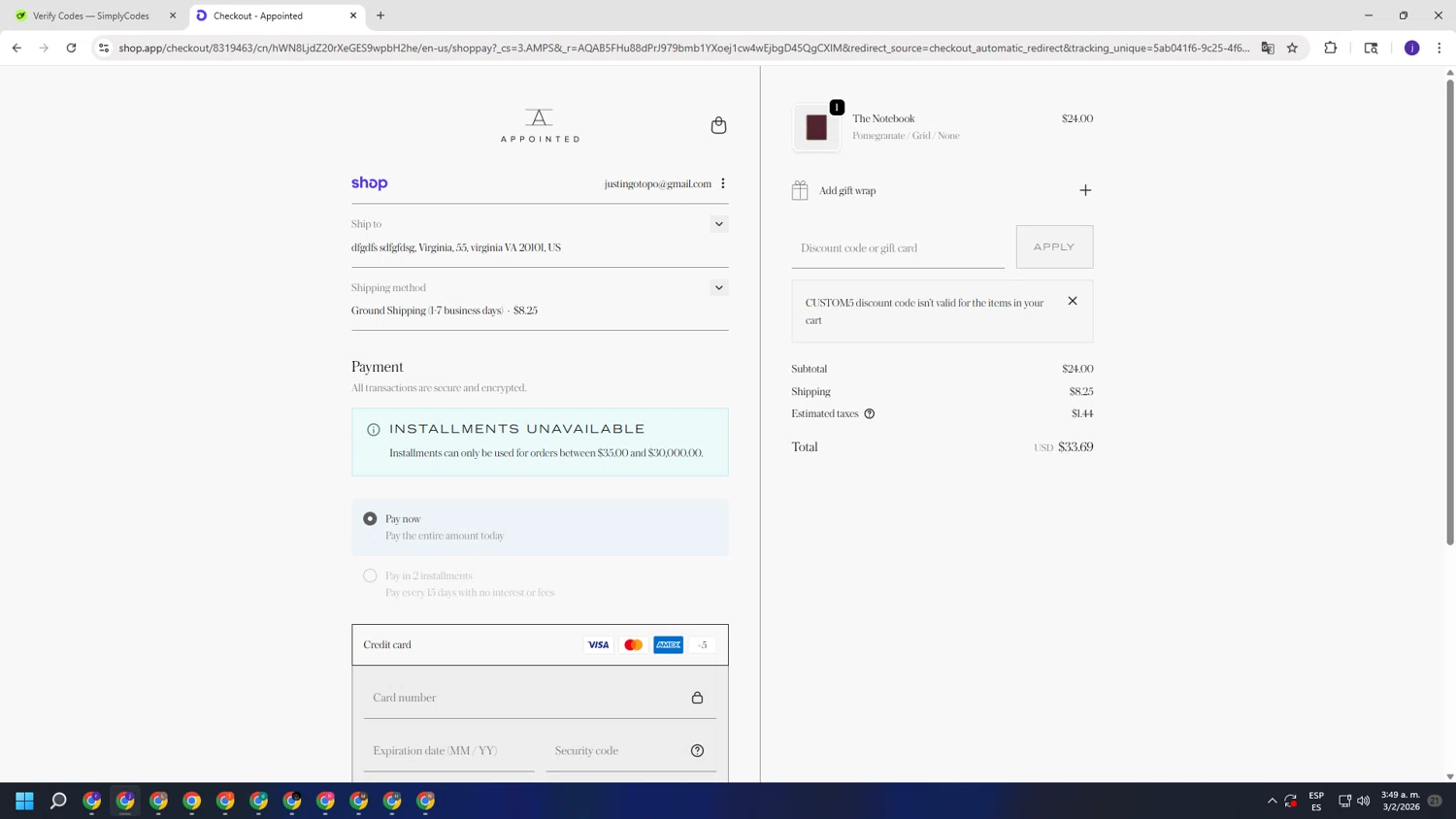Click the Apply discount button
The height and width of the screenshot is (819, 1456).
[x=1054, y=247]
